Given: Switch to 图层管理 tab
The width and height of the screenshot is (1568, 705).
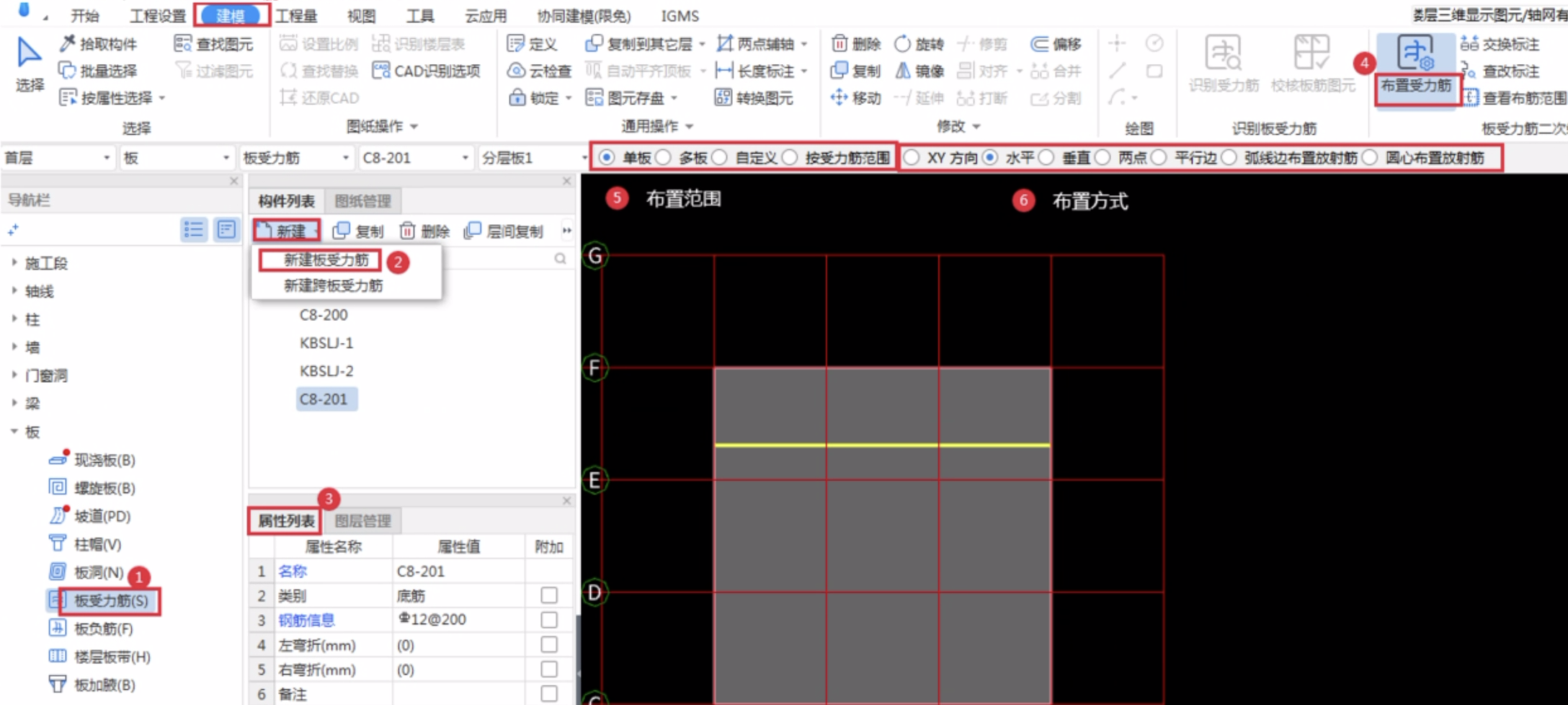Looking at the screenshot, I should coord(363,520).
